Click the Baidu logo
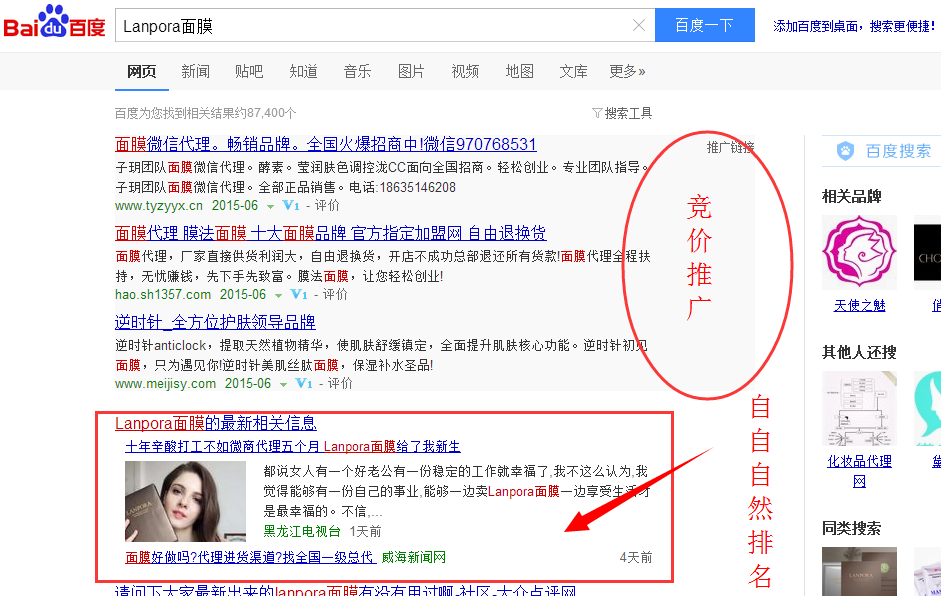This screenshot has height=596, width=941. [54, 24]
